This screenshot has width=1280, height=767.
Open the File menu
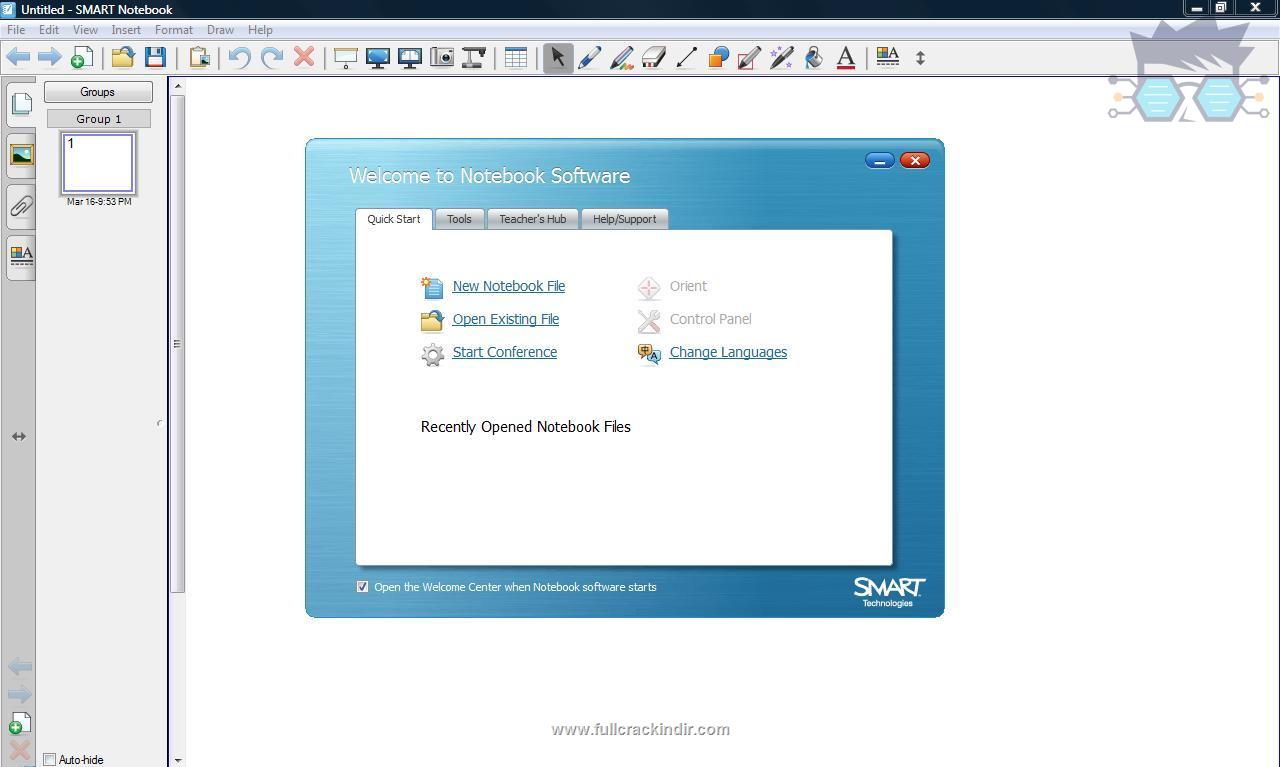[16, 30]
